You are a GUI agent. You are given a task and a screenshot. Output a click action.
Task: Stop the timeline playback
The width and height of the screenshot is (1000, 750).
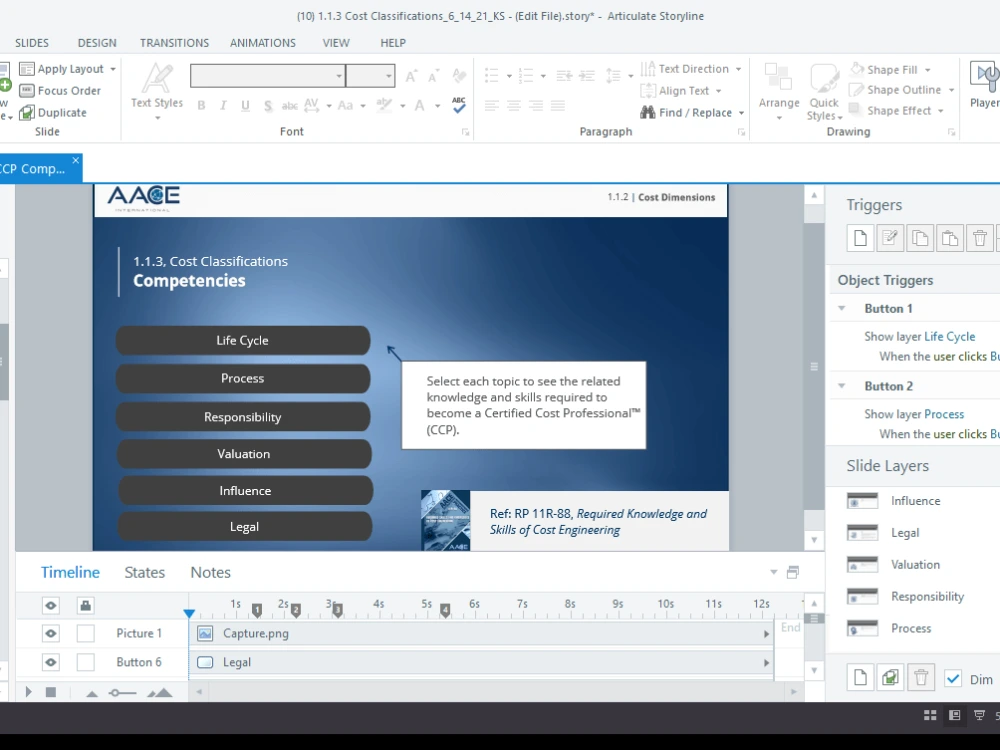51,692
